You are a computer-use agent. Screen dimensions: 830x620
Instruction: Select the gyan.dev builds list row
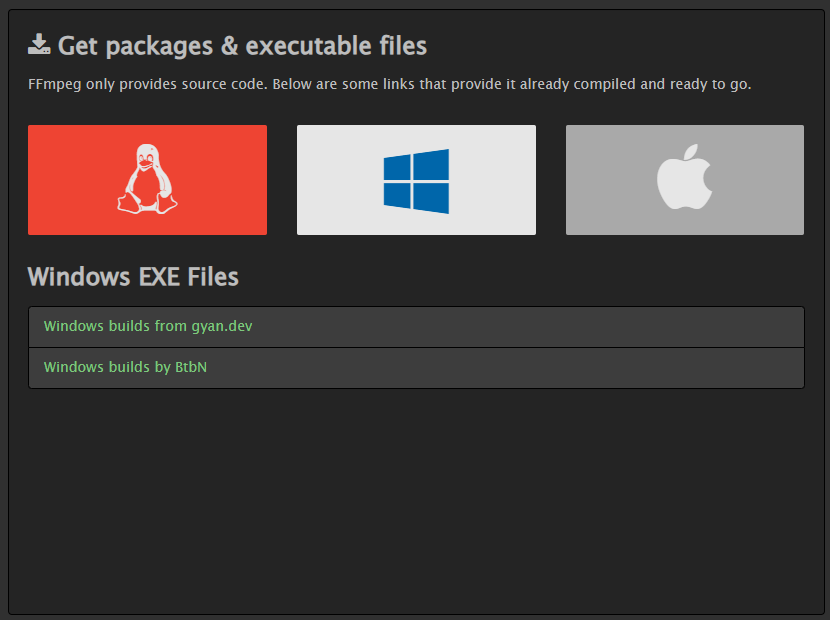tap(416, 327)
